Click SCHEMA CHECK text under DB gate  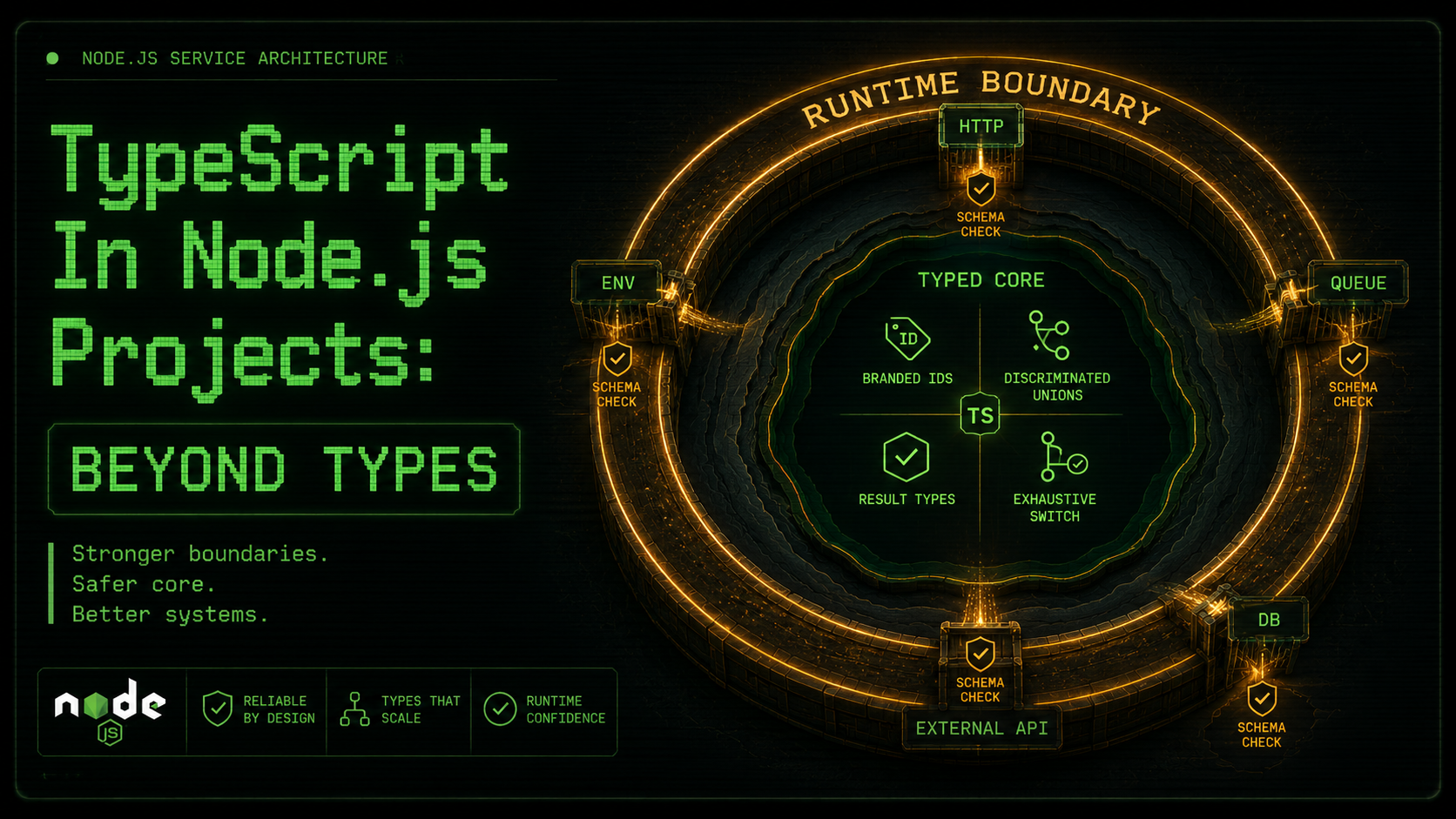pos(1262,735)
